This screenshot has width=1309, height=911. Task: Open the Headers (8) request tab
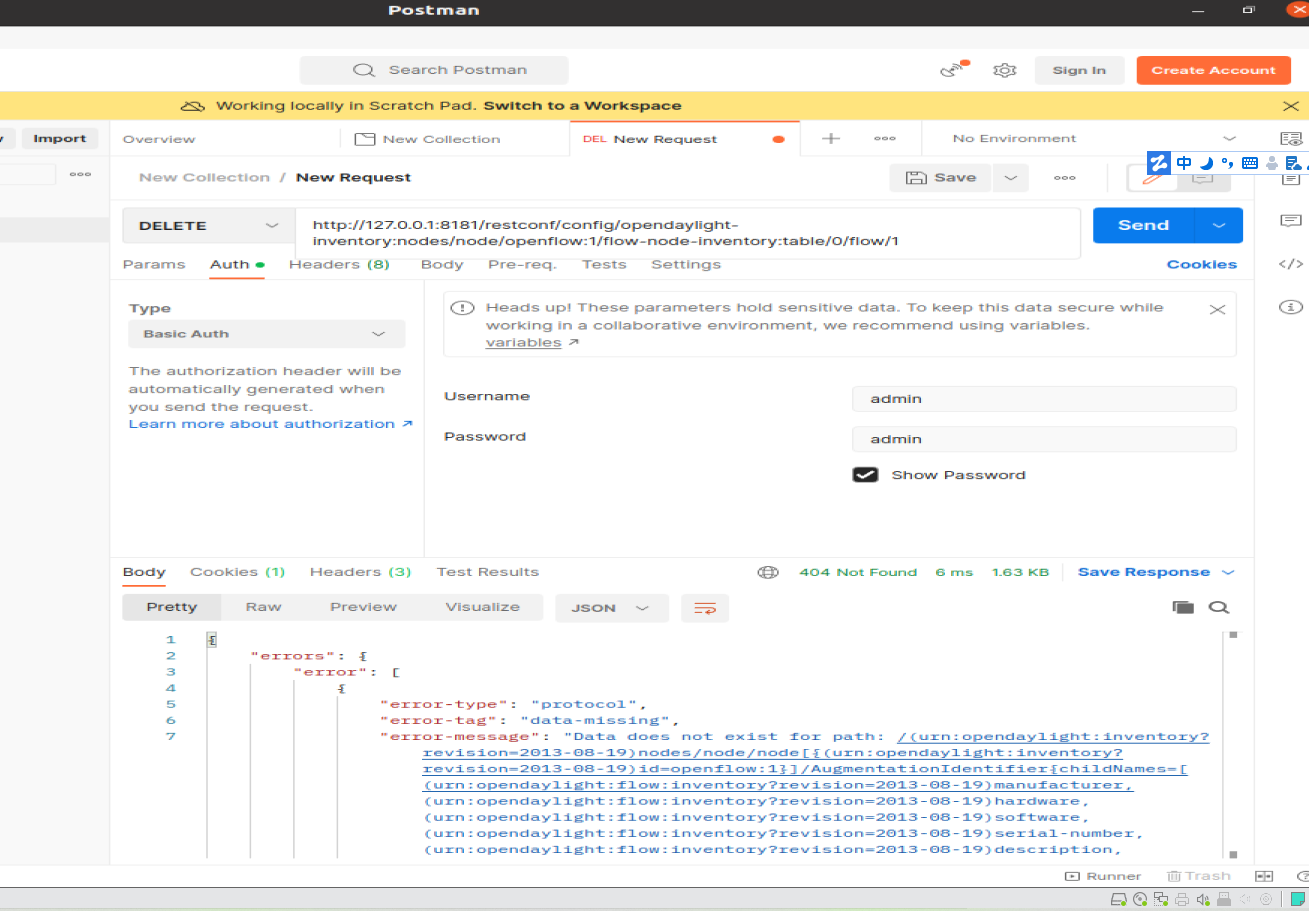[x=339, y=265]
